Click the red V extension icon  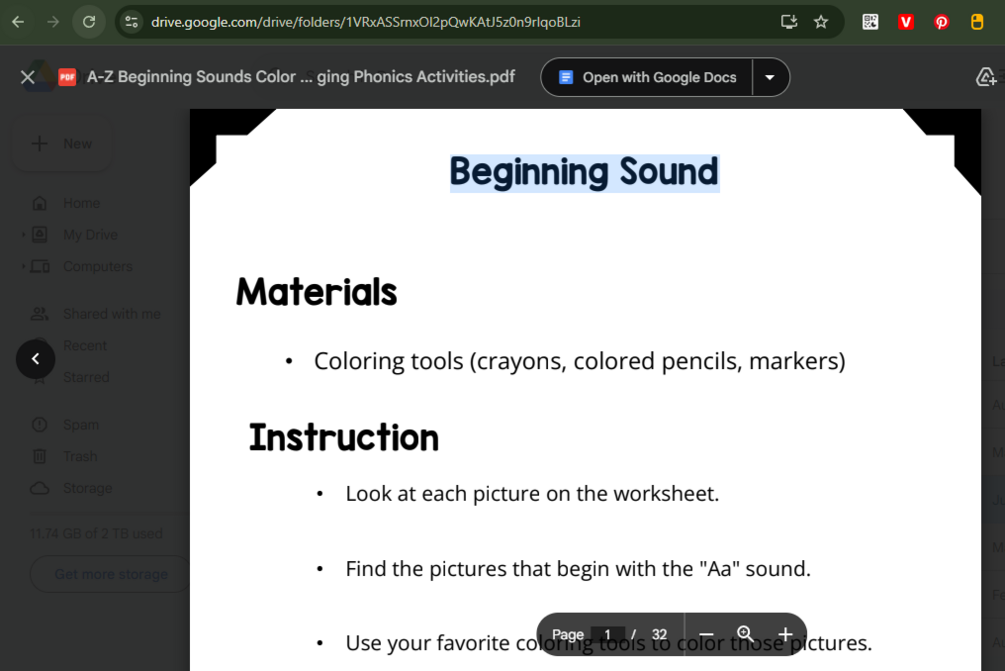click(905, 22)
